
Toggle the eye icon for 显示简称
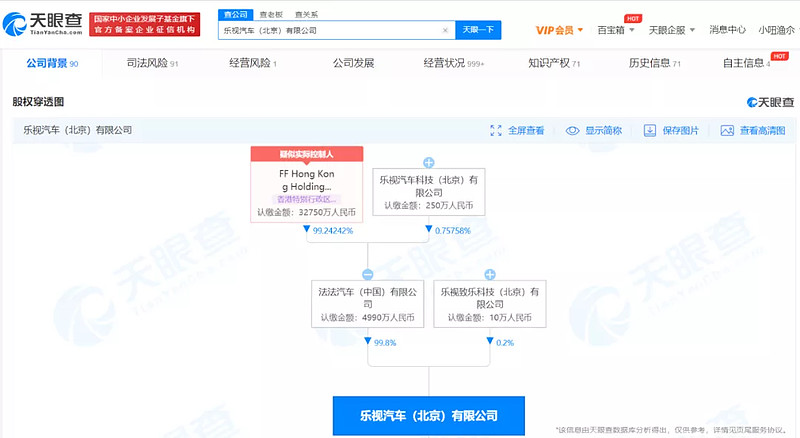572,131
